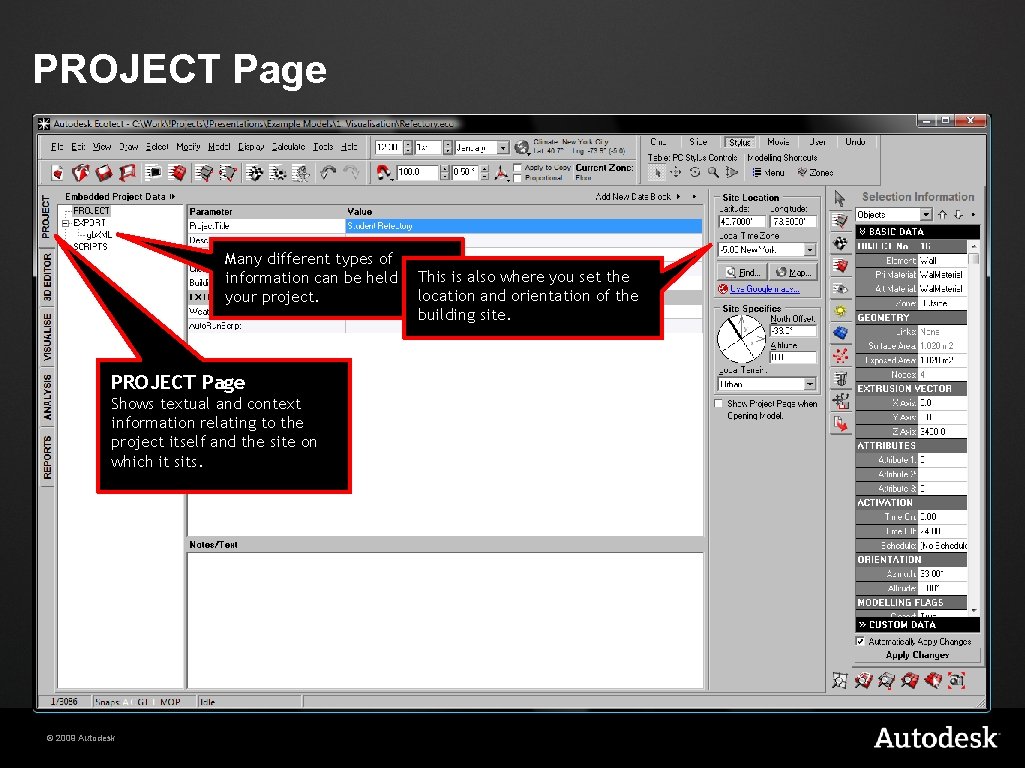Toggle the Apply to Copy checkbox

(517, 167)
